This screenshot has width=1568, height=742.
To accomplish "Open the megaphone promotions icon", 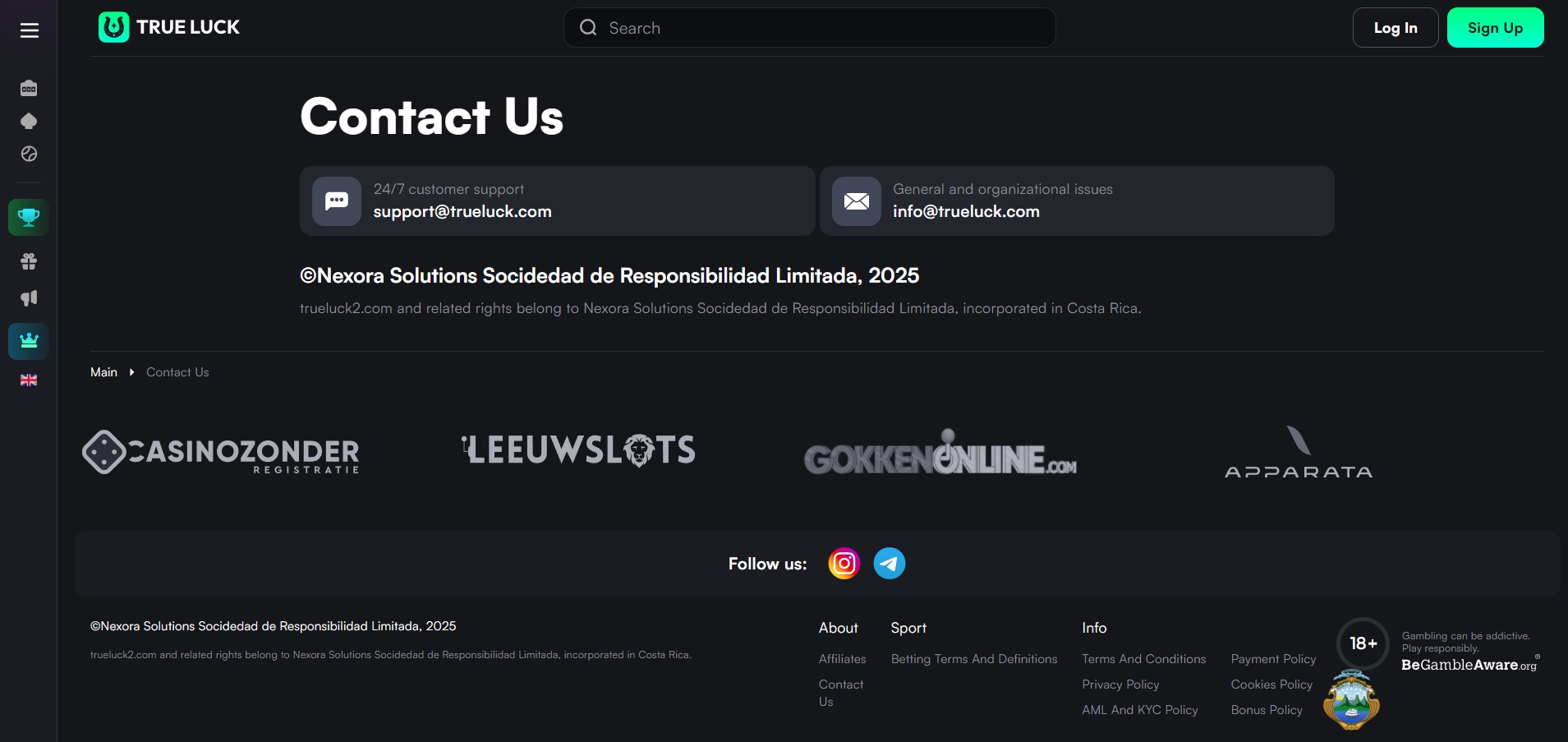I will pos(29,298).
